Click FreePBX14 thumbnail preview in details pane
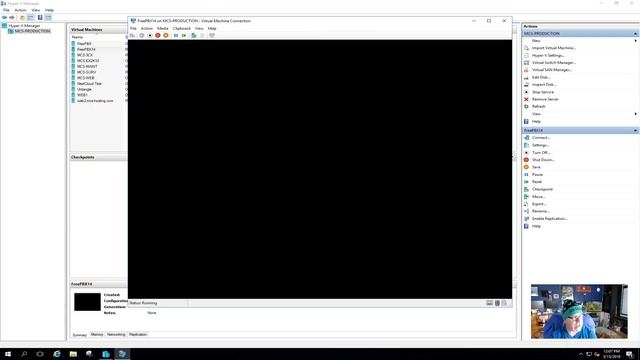This screenshot has height=360, width=640. click(x=87, y=302)
